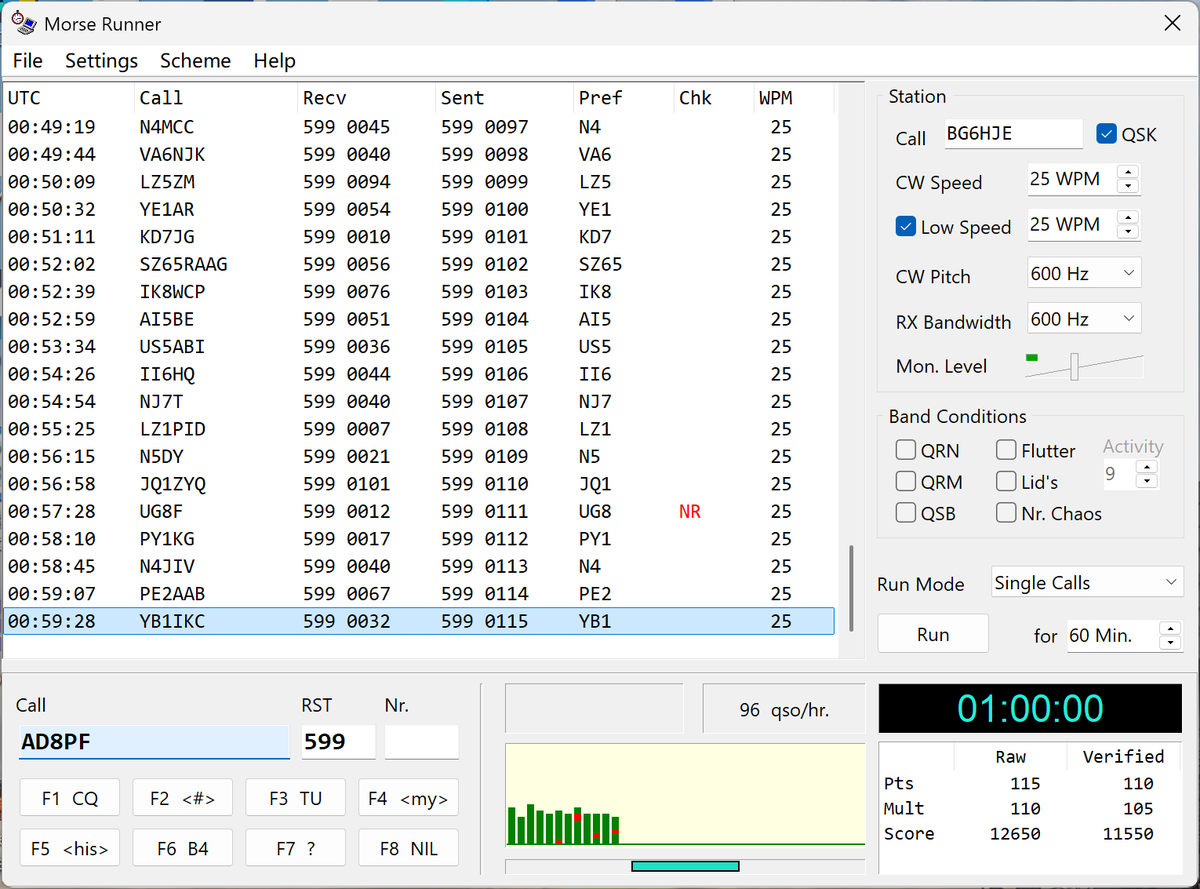
Task: Open the Settings menu
Action: click(101, 61)
